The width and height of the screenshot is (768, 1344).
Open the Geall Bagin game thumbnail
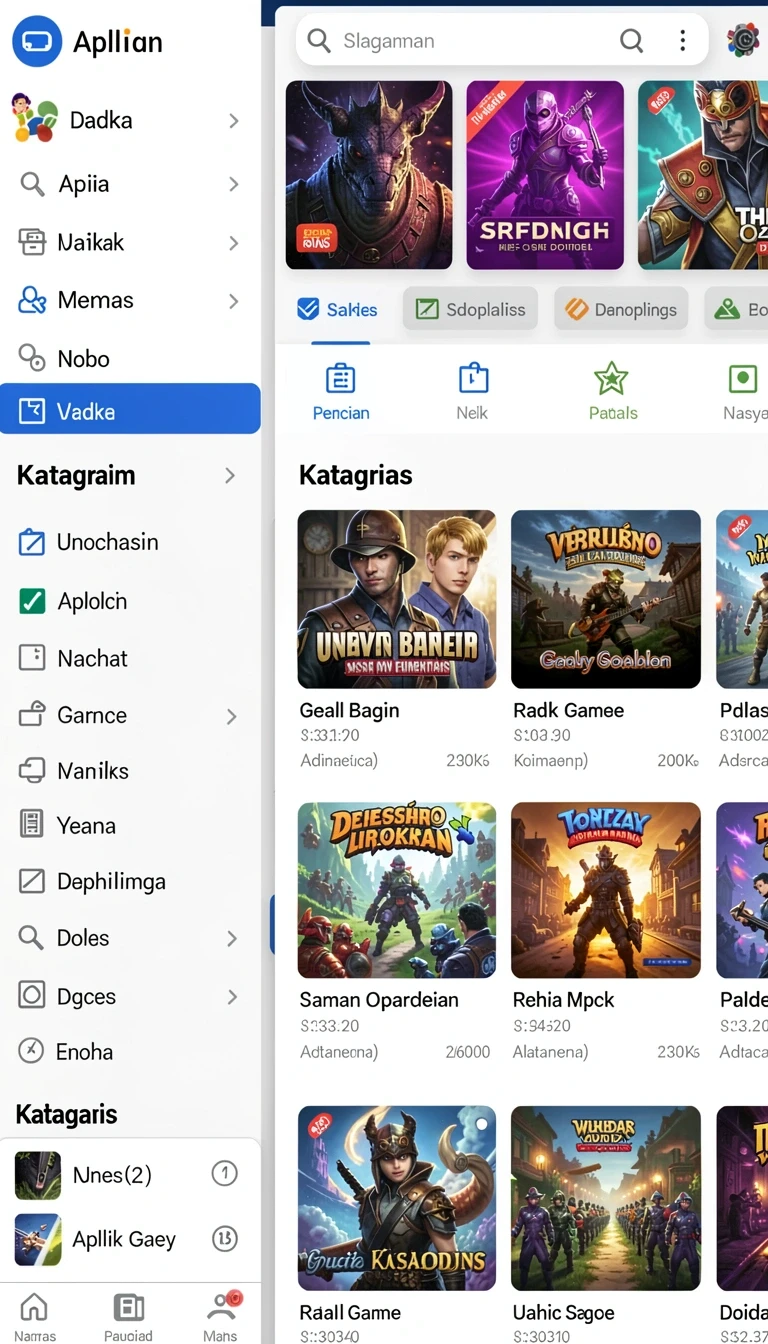[x=397, y=599]
